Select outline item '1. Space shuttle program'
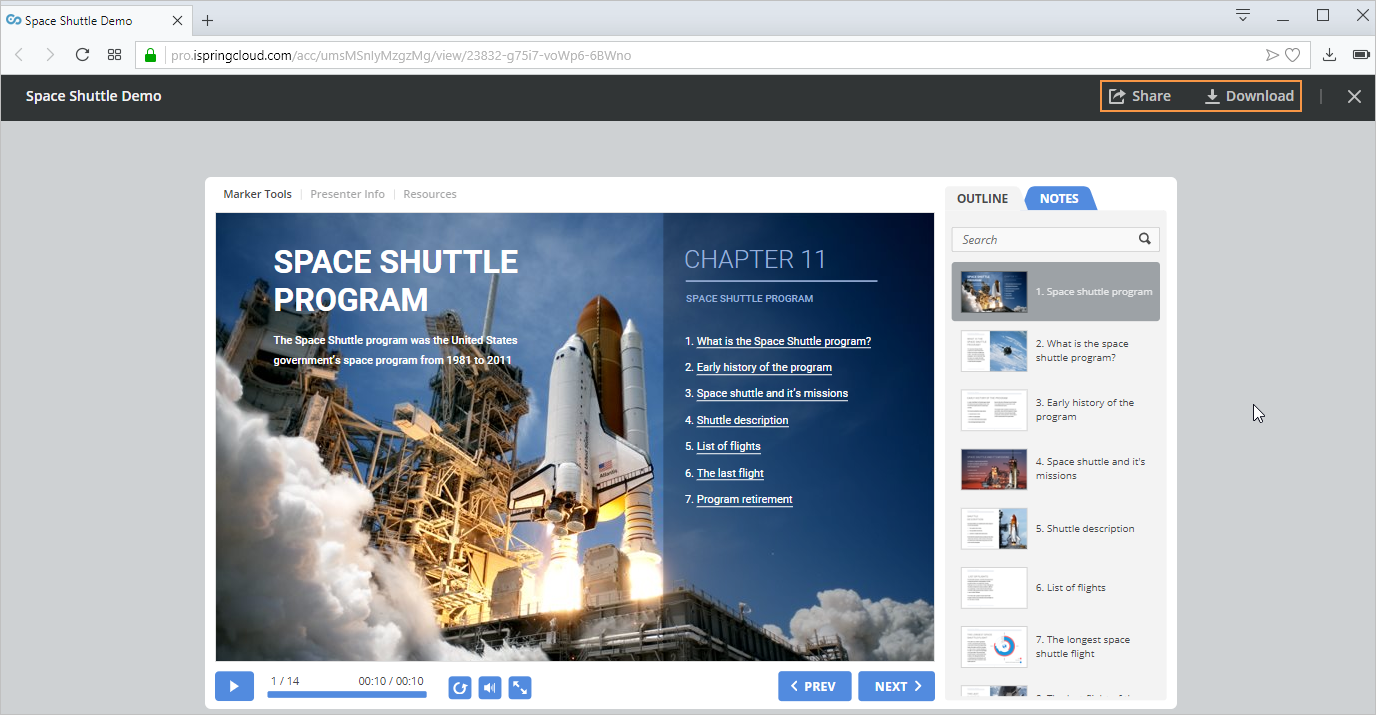 pyautogui.click(x=1056, y=292)
